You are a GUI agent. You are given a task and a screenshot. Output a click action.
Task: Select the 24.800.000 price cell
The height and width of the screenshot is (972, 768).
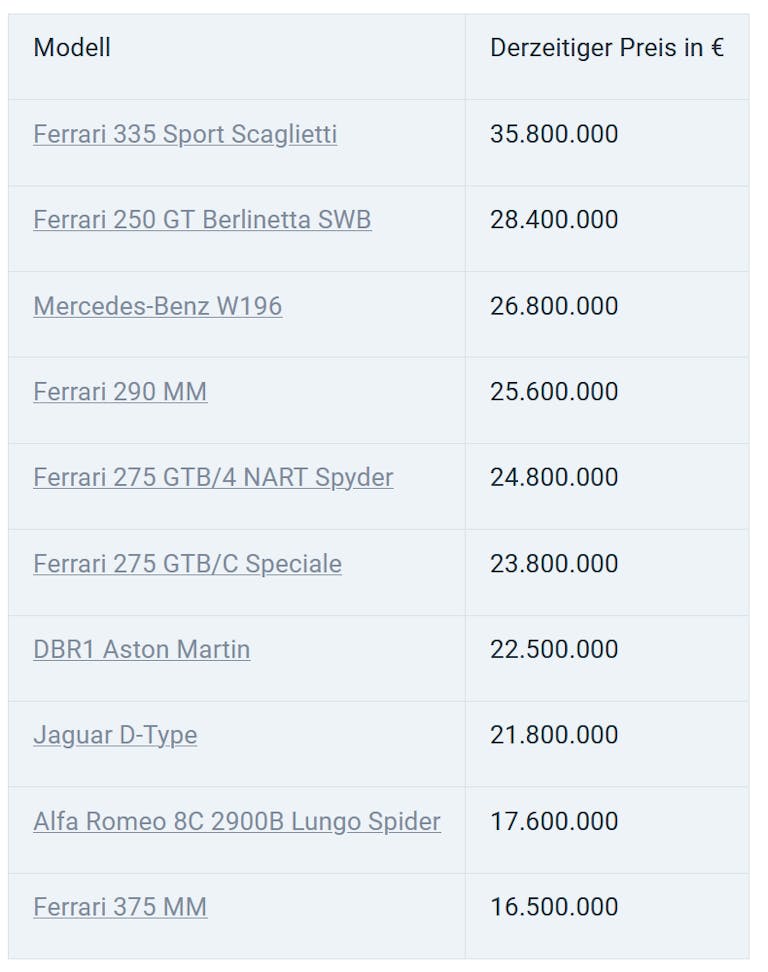pos(554,478)
